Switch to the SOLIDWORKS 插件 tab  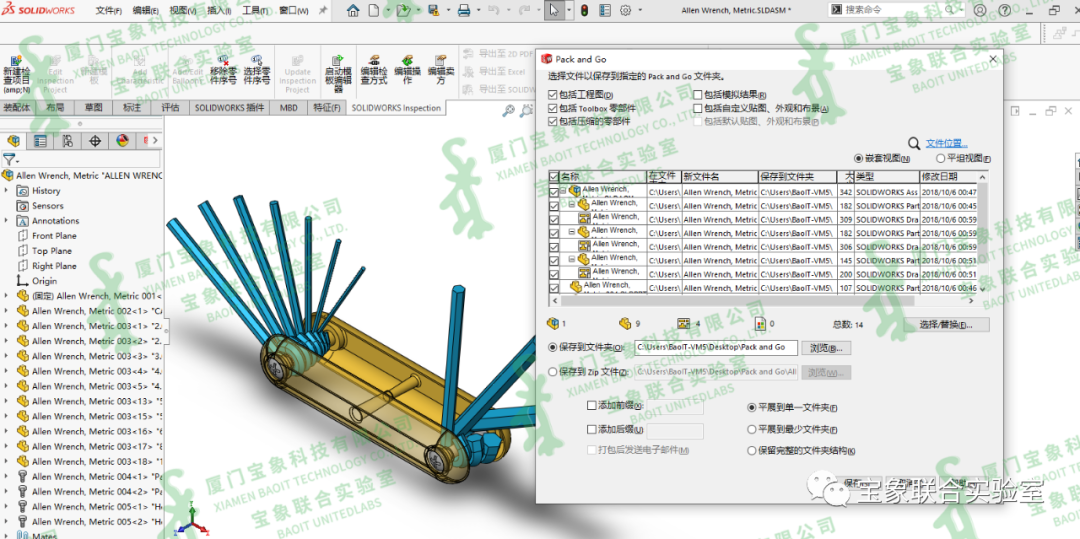(229, 107)
